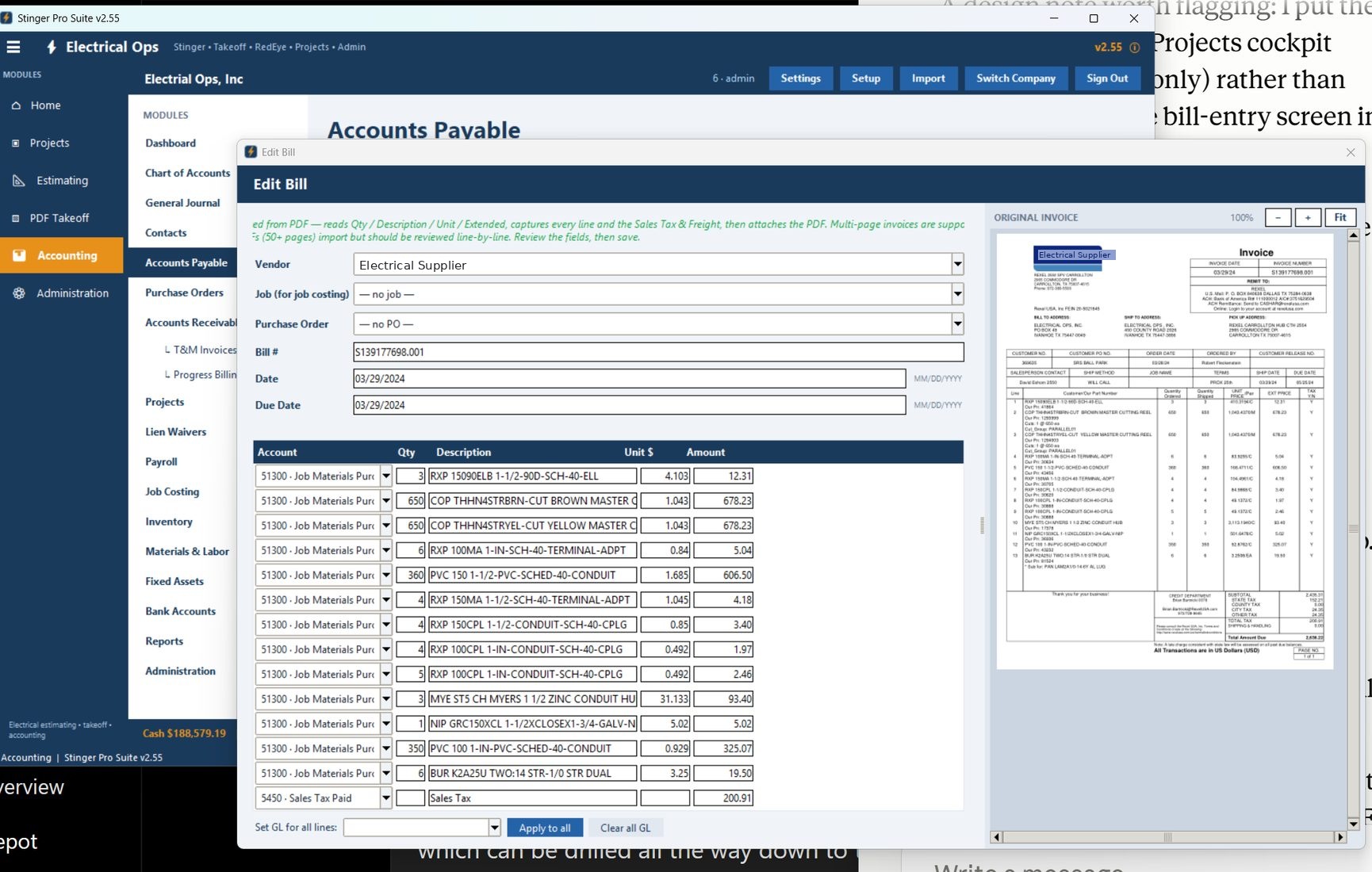
Task: Open Lien Waivers in the module list
Action: coord(175,432)
